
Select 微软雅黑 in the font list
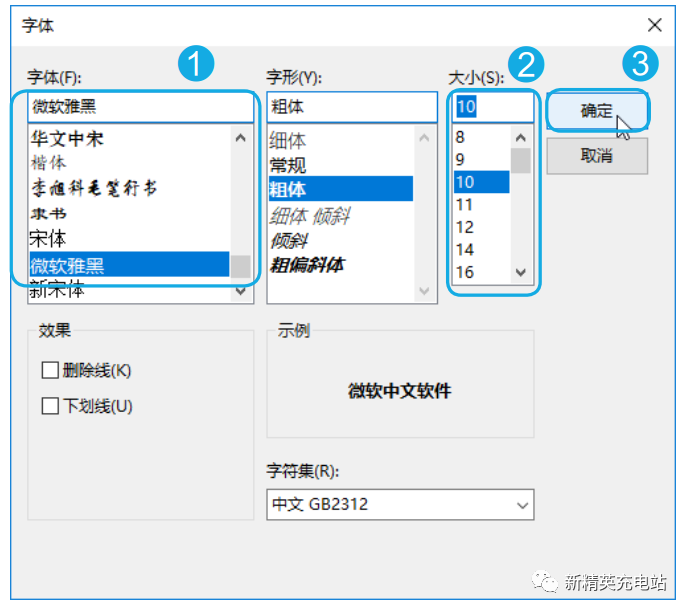(129, 265)
